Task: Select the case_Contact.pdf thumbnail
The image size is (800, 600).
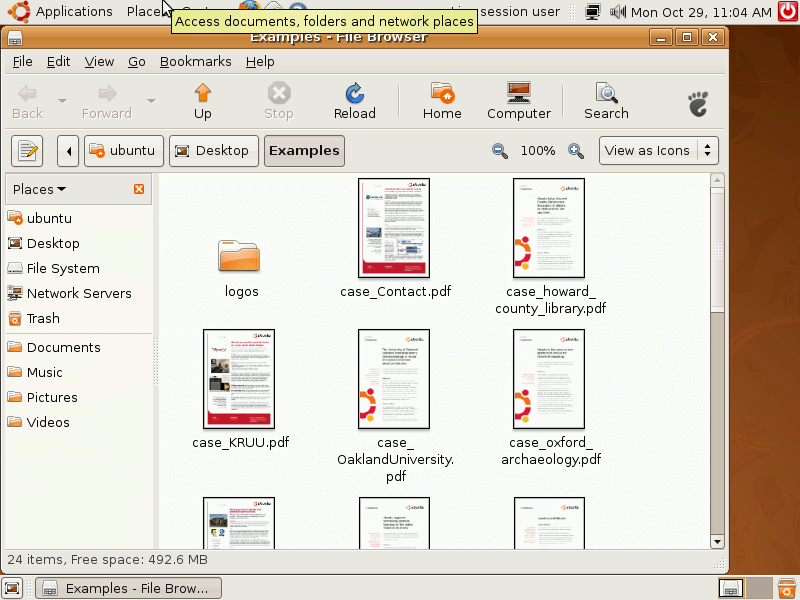Action: pyautogui.click(x=394, y=228)
